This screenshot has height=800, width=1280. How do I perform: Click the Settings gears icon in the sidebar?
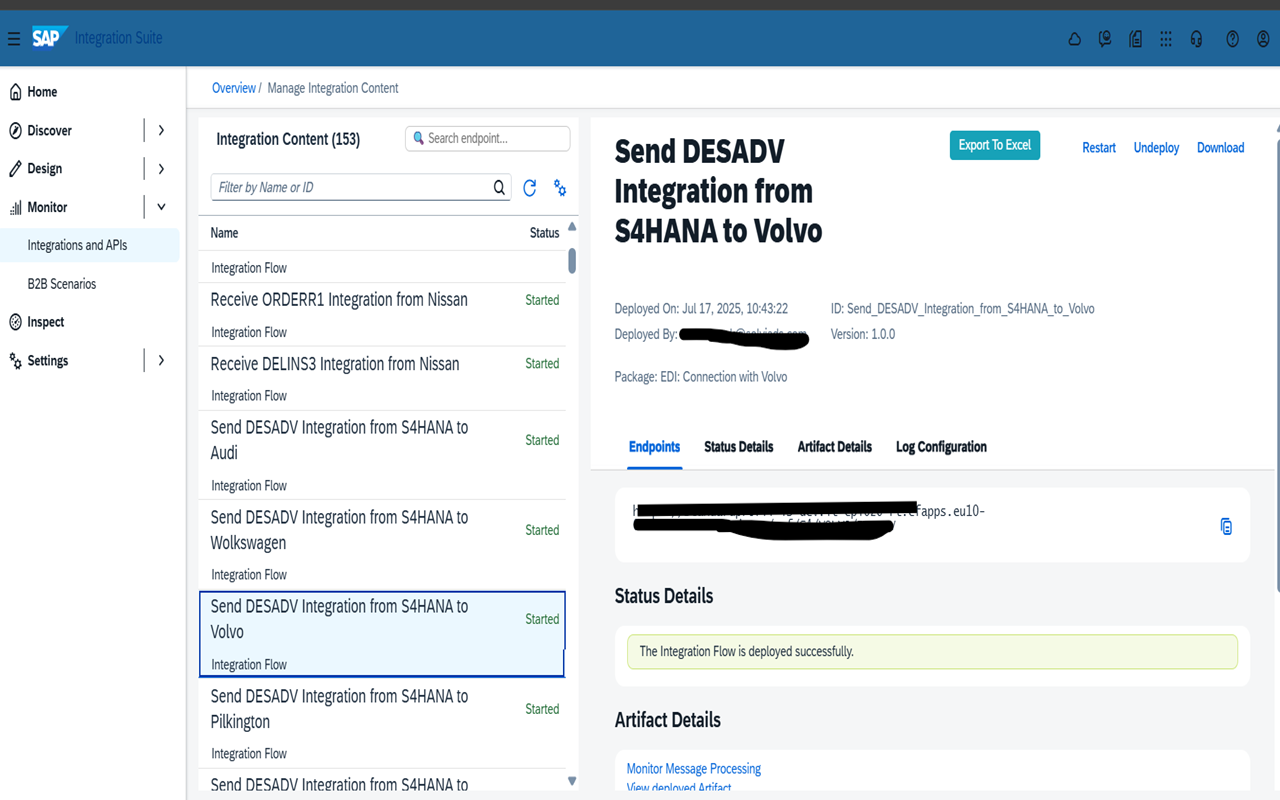pyautogui.click(x=15, y=361)
